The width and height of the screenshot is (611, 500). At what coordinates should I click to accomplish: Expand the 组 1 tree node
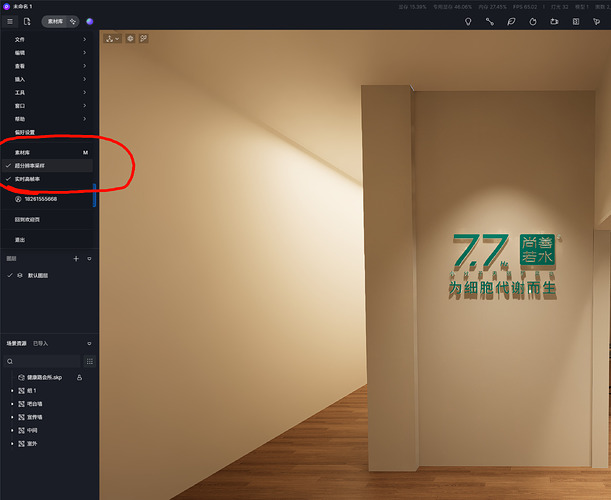point(12,390)
